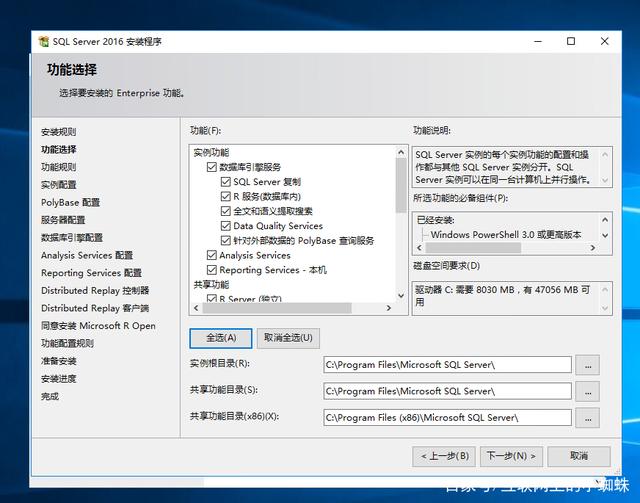Select 安装进度 step in sidebar

tap(59, 378)
